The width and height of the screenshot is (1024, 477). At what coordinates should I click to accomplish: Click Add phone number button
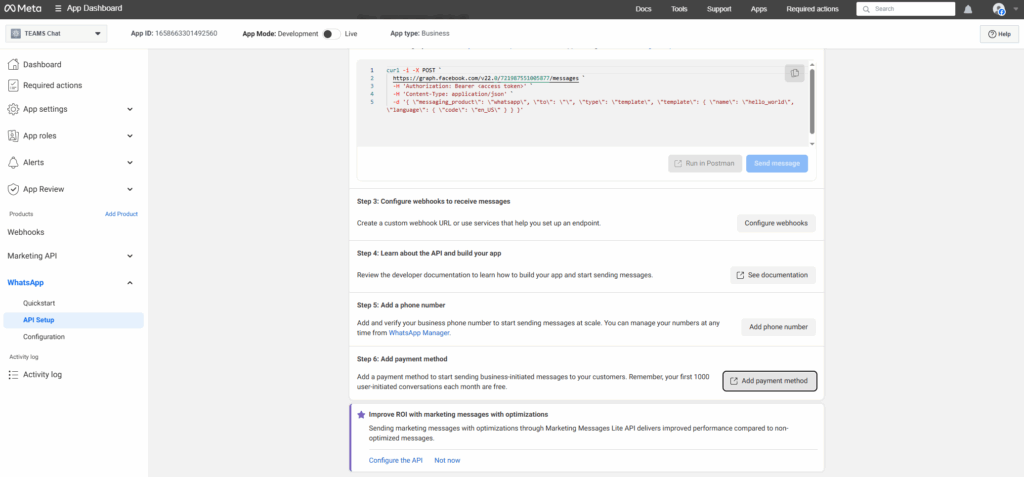tap(778, 327)
